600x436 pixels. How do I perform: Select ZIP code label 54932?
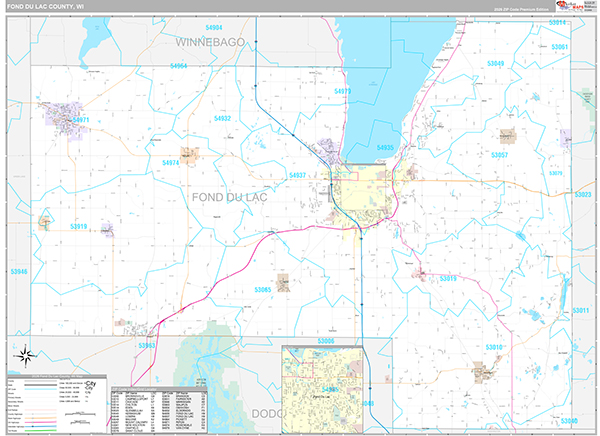pyautogui.click(x=222, y=118)
